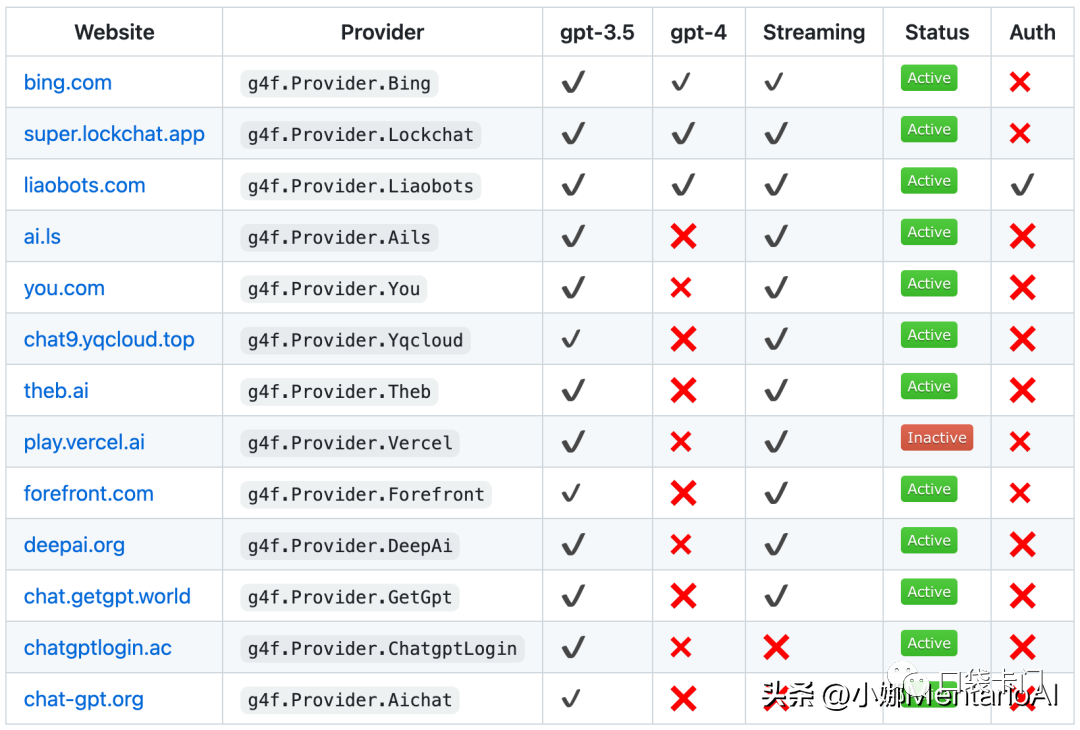Click the Auth checkmark for liaobots.com

pyautogui.click(x=1022, y=185)
